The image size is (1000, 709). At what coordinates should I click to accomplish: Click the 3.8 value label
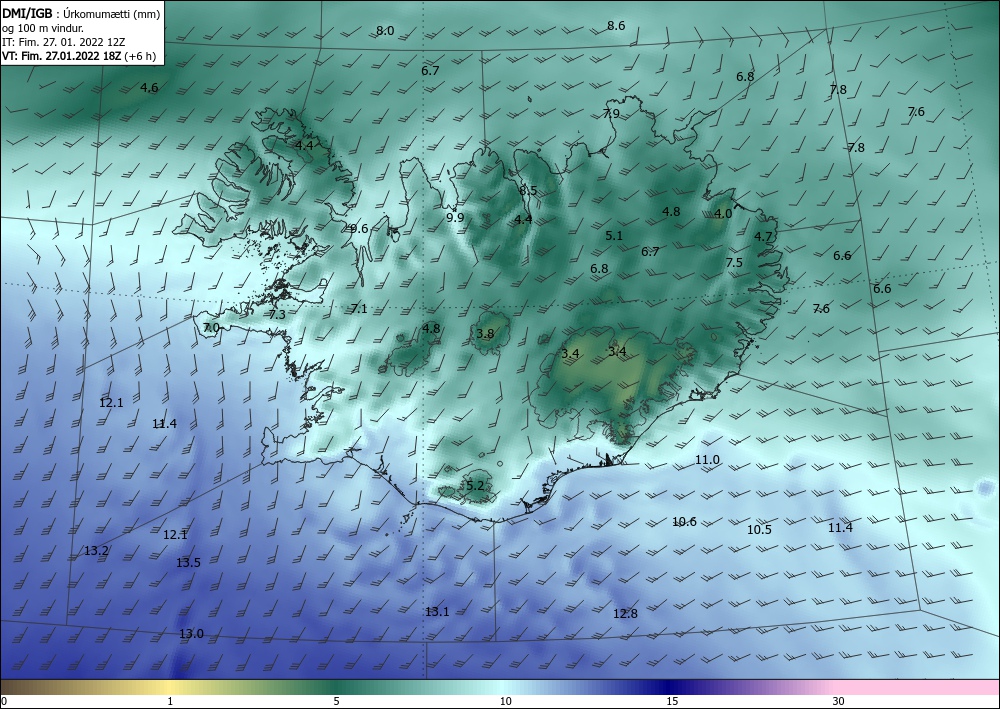[x=485, y=334]
